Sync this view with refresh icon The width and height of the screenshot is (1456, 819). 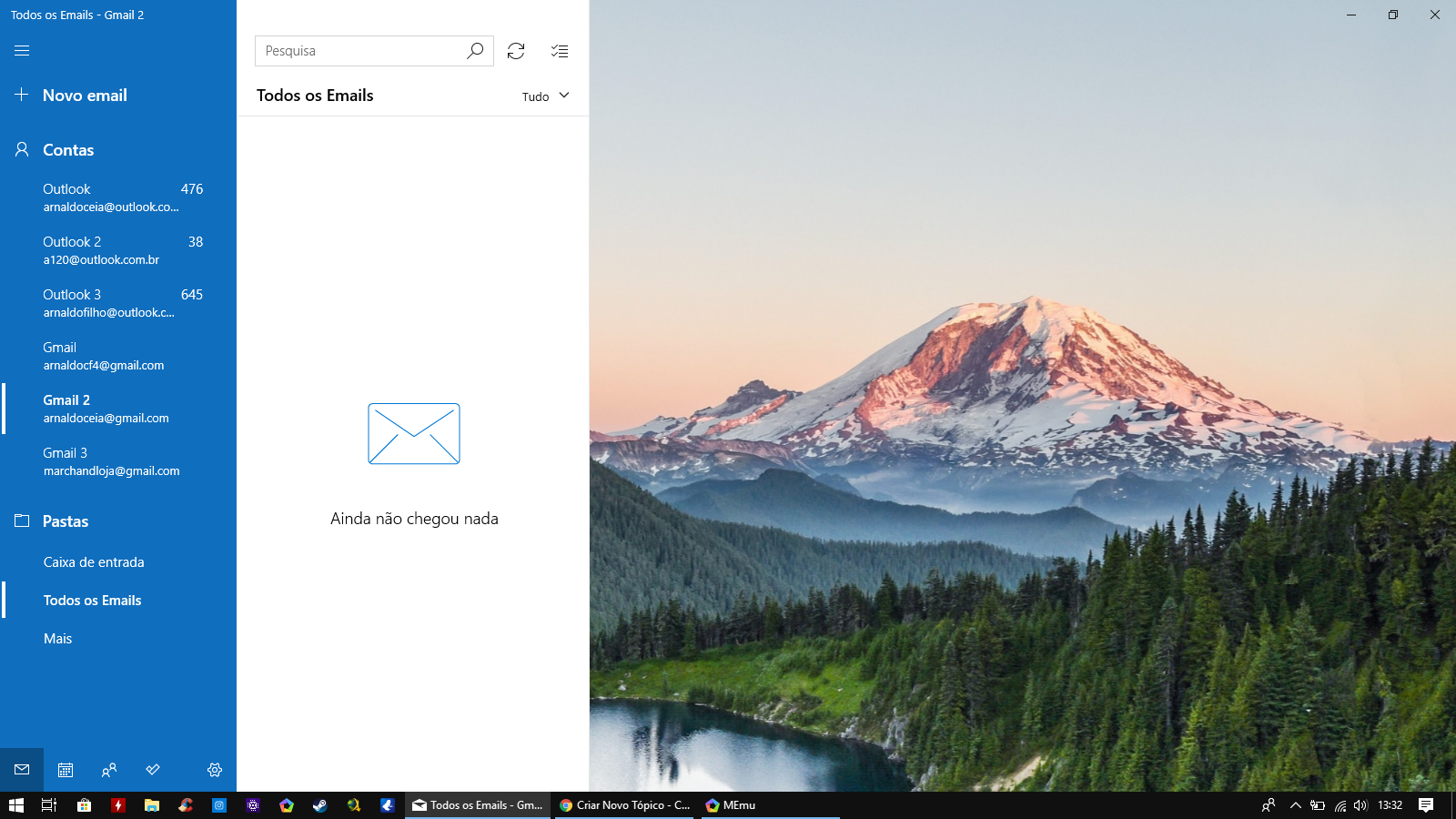tap(516, 51)
